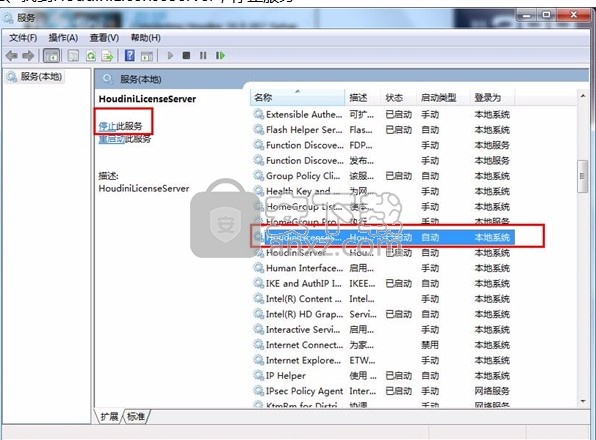596x440 pixels.
Task: Open the 文件(F) menu
Action: (23, 38)
